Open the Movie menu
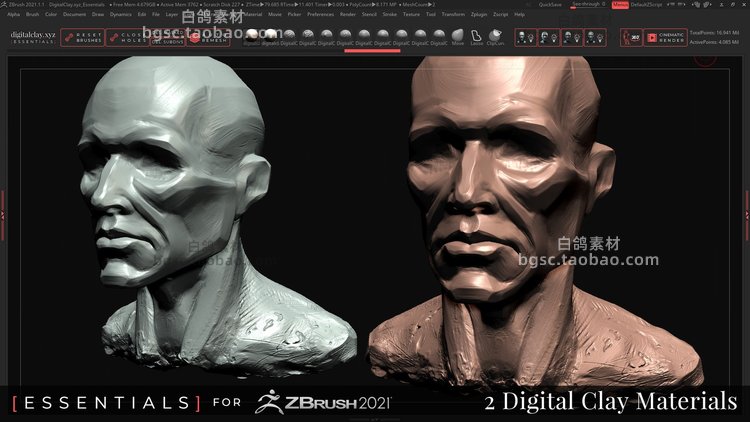Viewport: 750px width, 422px height. point(275,14)
